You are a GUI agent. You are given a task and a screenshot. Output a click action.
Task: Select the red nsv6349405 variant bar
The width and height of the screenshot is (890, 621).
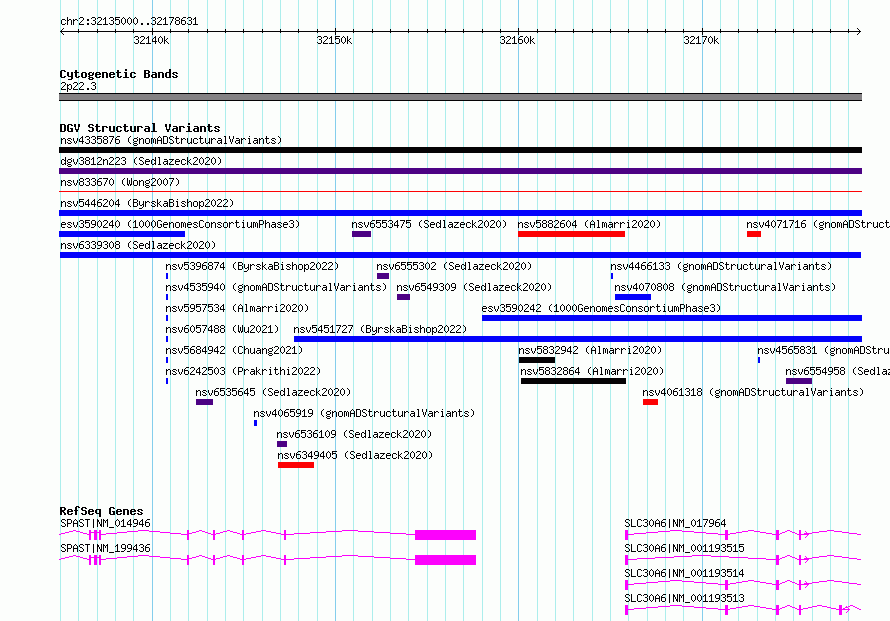point(296,465)
